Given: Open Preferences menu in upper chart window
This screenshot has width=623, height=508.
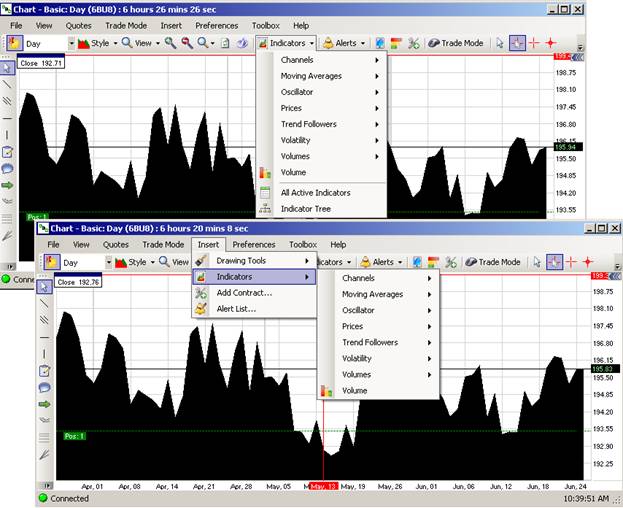Looking at the screenshot, I should click(217, 26).
